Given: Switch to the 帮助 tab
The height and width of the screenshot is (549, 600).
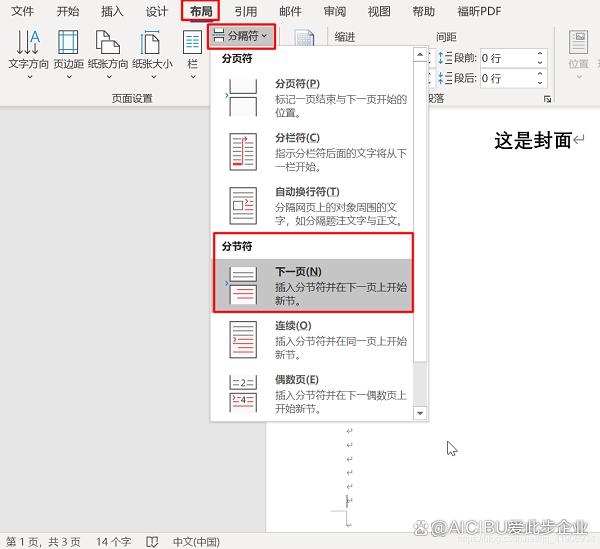Looking at the screenshot, I should pyautogui.click(x=423, y=11).
